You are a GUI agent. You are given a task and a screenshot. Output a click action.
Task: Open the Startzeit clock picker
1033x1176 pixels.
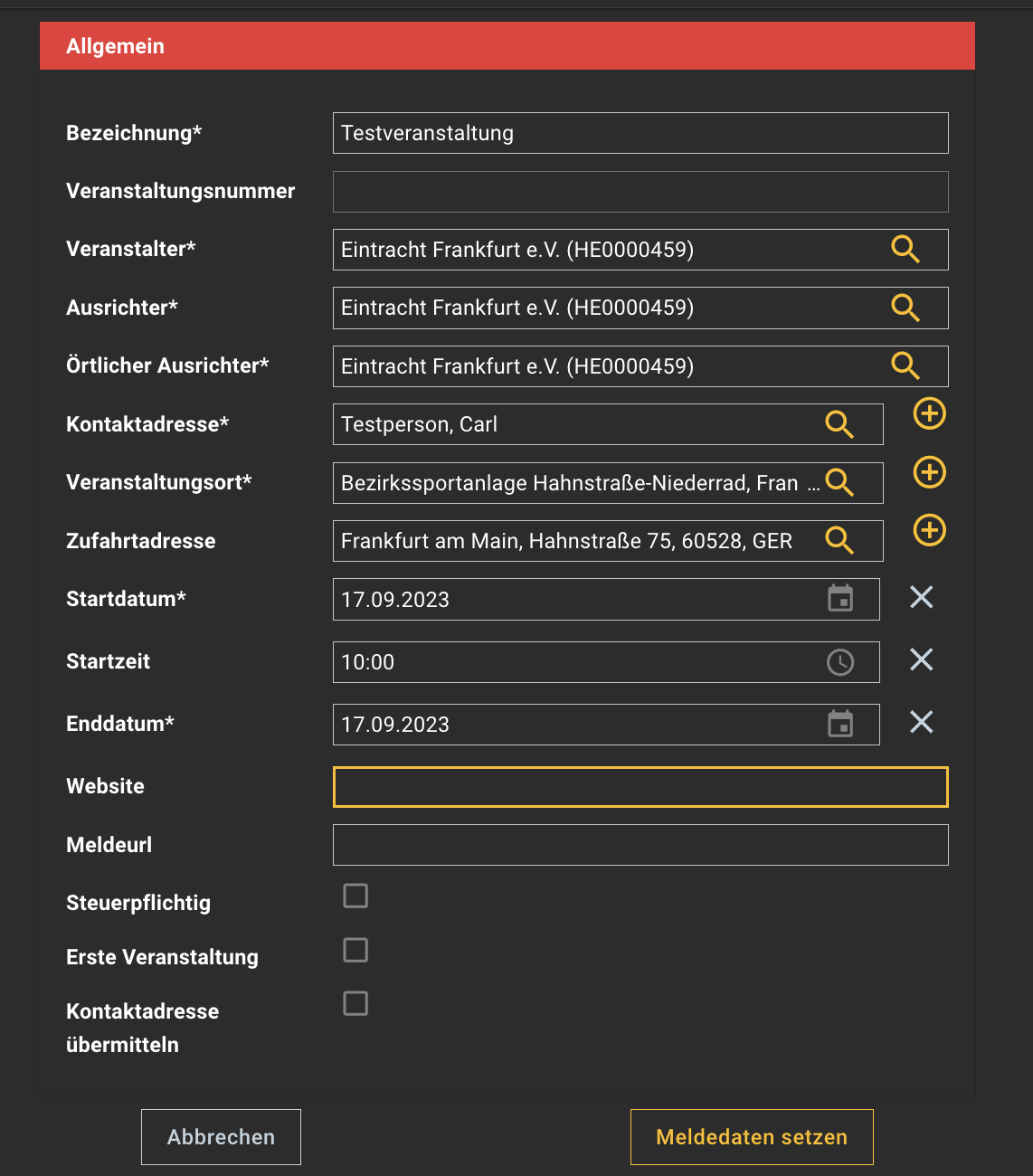click(840, 662)
